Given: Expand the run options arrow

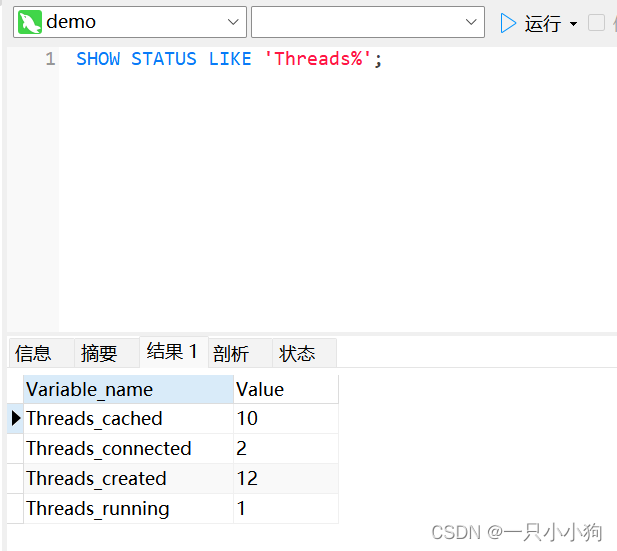Looking at the screenshot, I should point(574,24).
